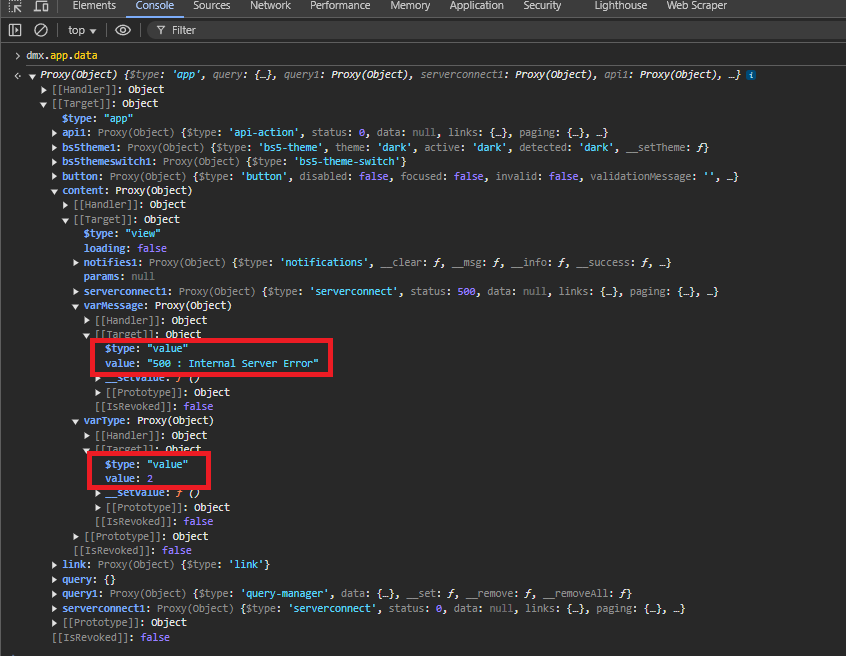The height and width of the screenshot is (656, 846).
Task: Open the Application tab
Action: click(476, 6)
